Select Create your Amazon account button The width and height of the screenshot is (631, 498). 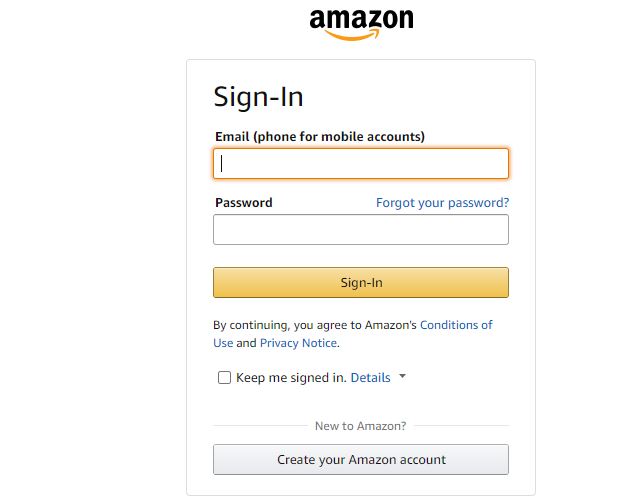pyautogui.click(x=361, y=459)
